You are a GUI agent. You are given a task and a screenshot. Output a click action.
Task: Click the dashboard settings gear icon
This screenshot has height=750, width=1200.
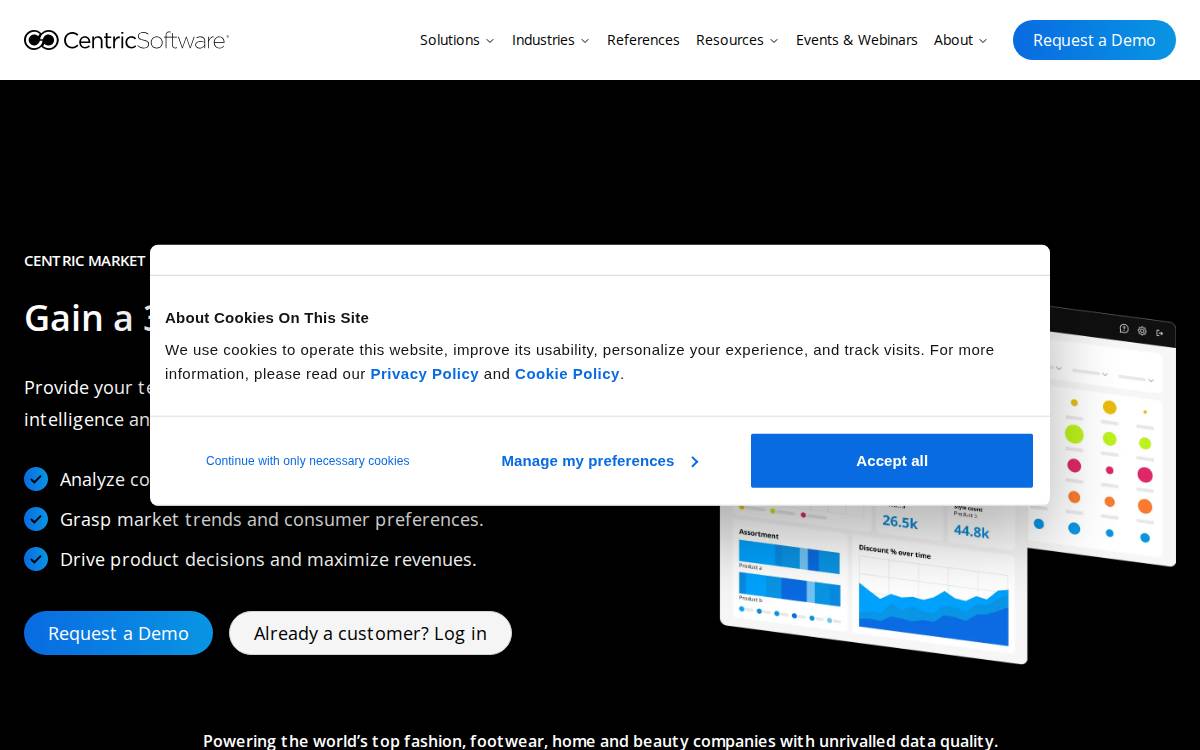click(x=1142, y=330)
